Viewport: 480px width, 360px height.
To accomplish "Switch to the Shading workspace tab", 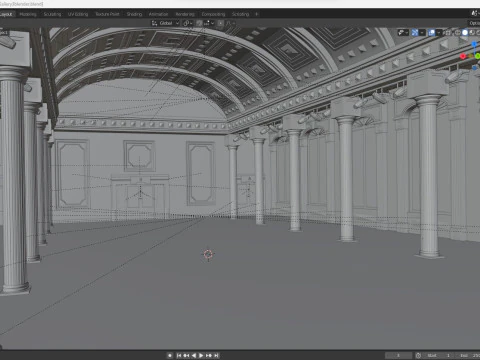I will (134, 14).
